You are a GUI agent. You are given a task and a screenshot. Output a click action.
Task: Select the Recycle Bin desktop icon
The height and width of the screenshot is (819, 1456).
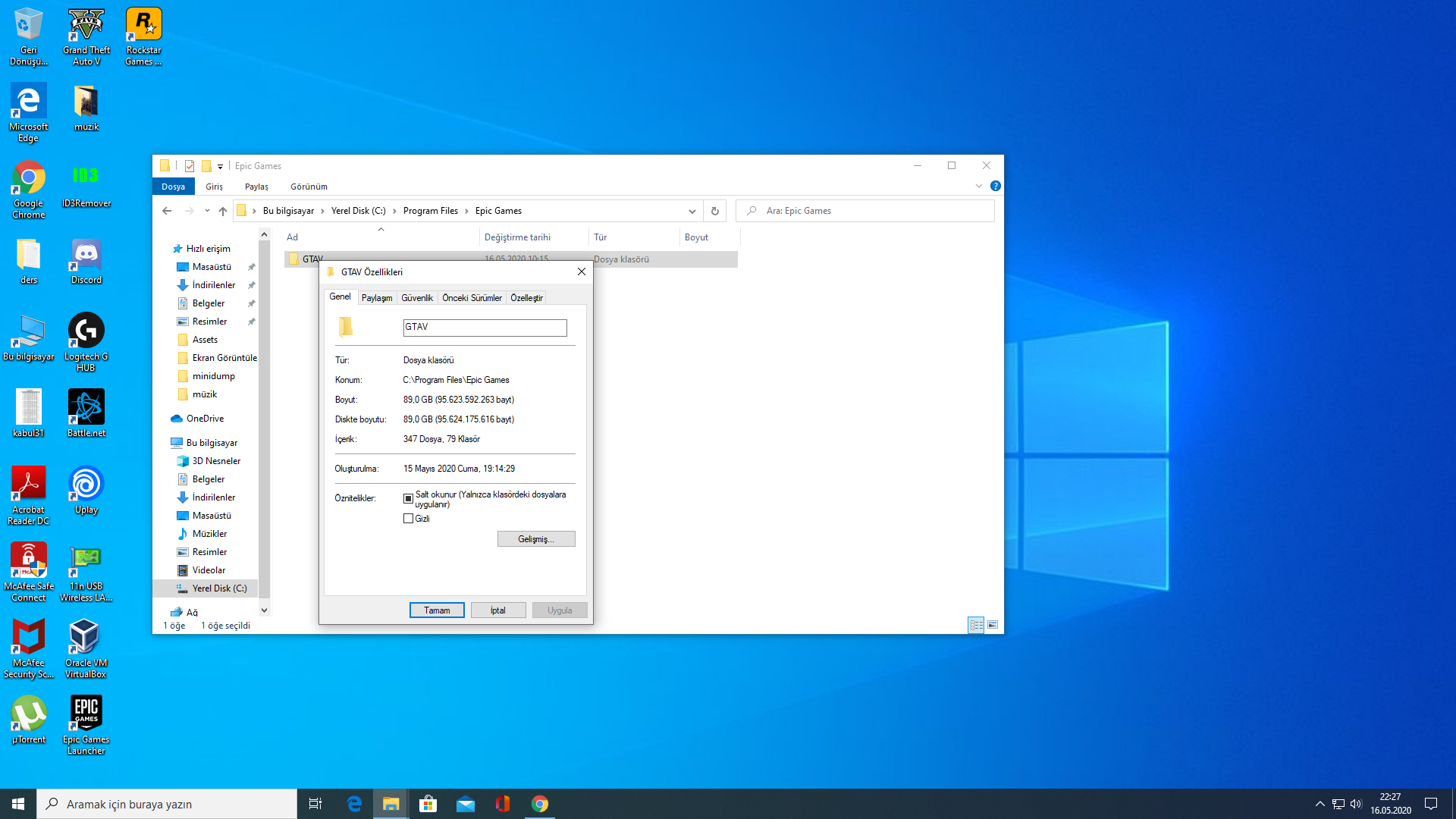[29, 36]
